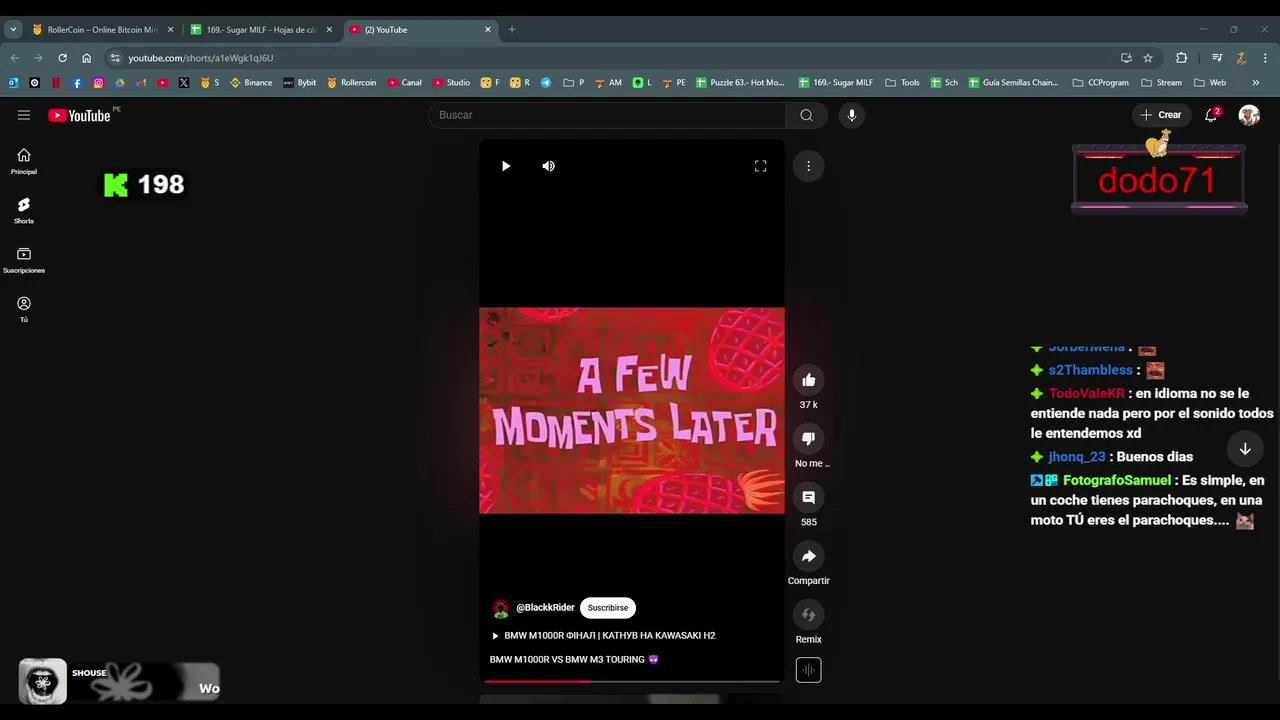Open the Telegram bookmark icon
The height and width of the screenshot is (720, 1280).
546,83
